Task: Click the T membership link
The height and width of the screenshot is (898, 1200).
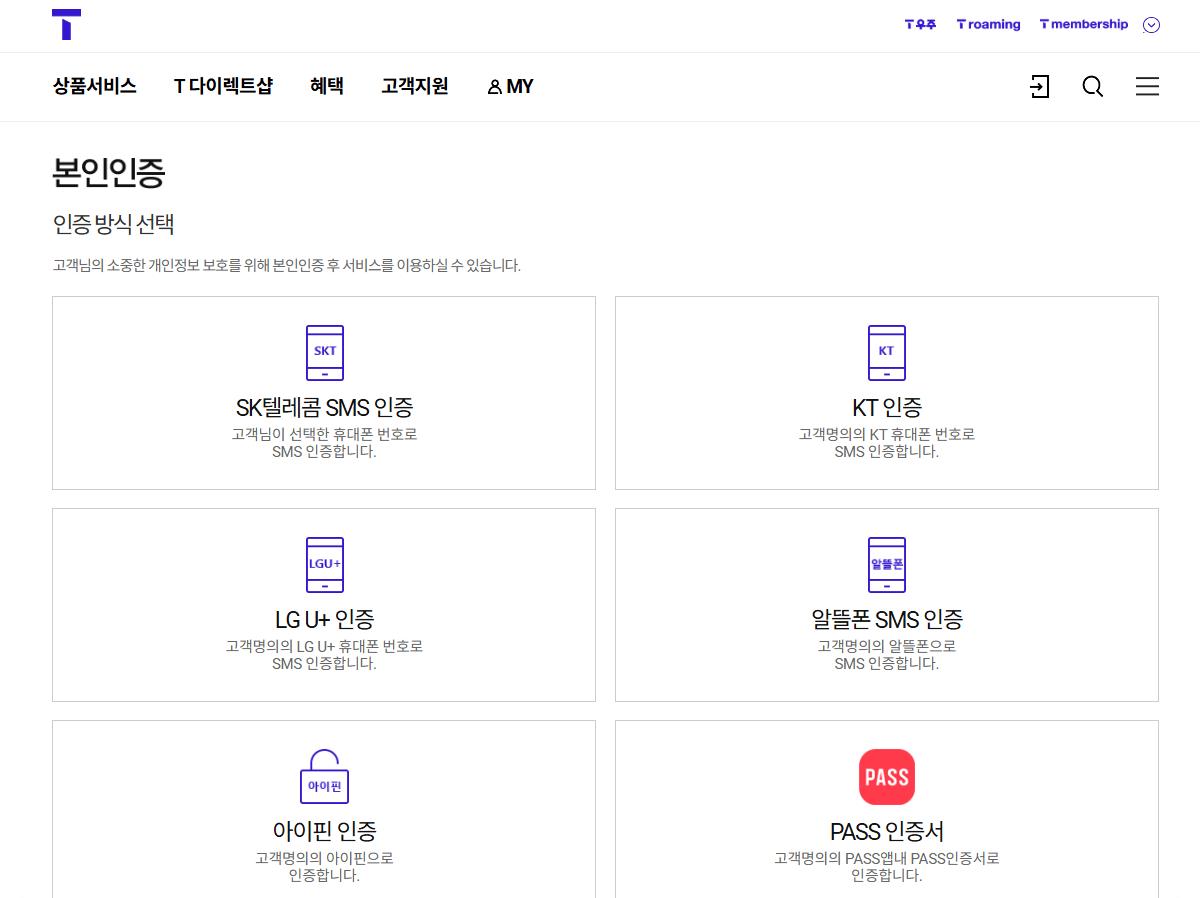Action: click(1083, 24)
